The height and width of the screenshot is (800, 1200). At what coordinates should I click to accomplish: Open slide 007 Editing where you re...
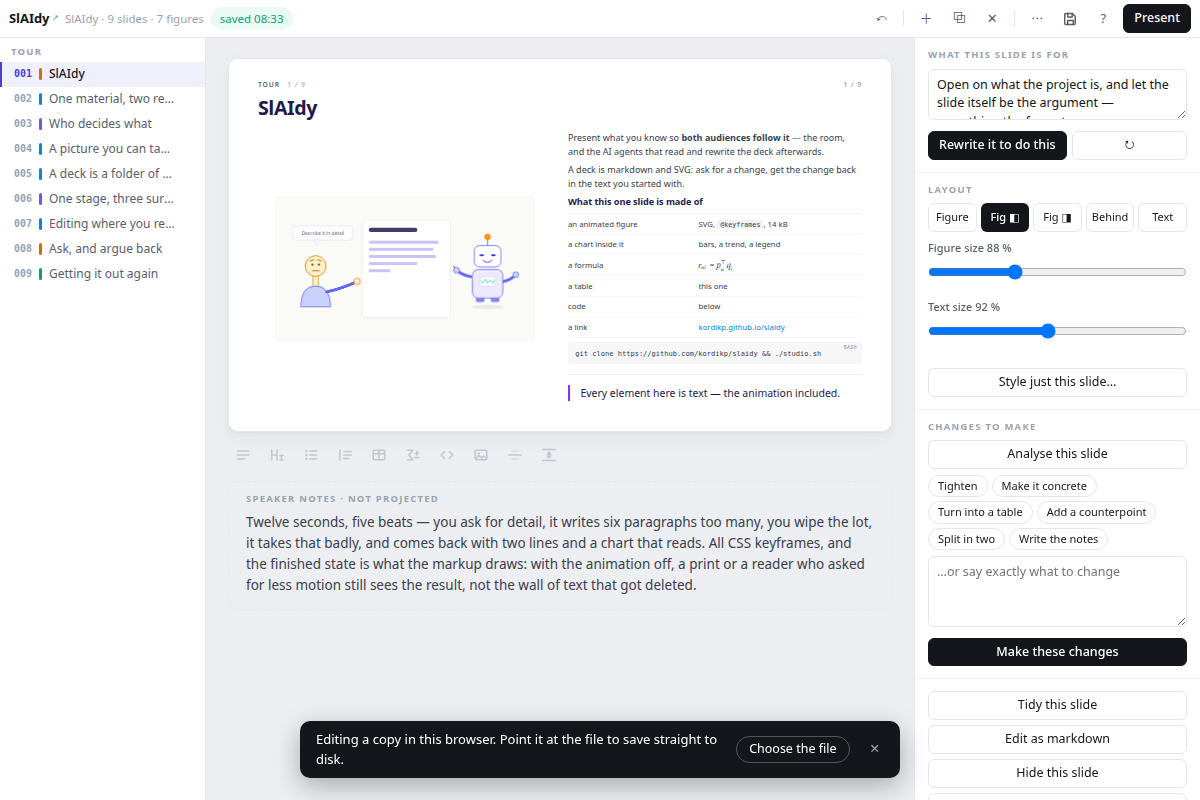[102, 224]
